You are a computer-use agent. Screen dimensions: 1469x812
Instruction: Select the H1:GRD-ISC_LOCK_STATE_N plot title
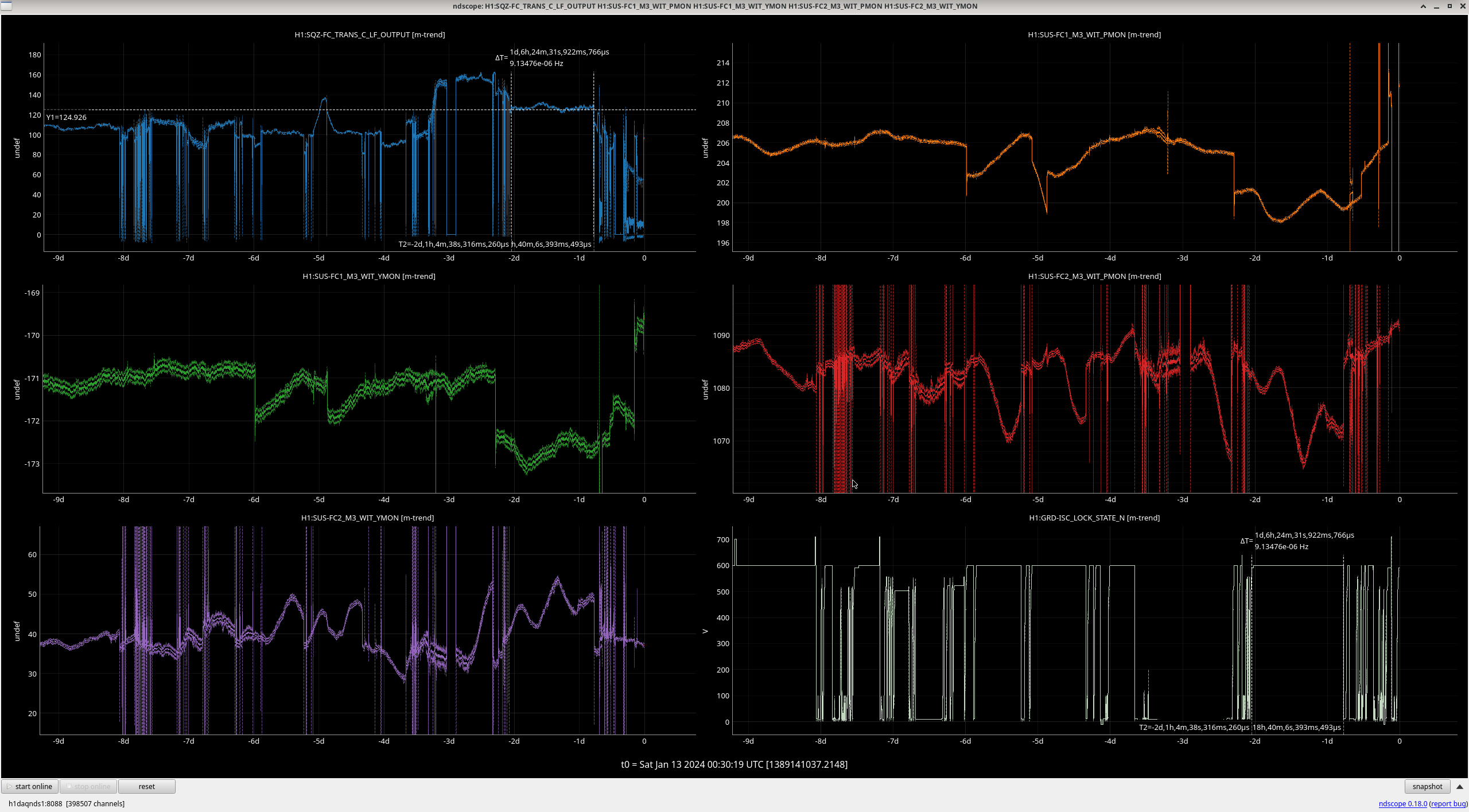click(1094, 518)
